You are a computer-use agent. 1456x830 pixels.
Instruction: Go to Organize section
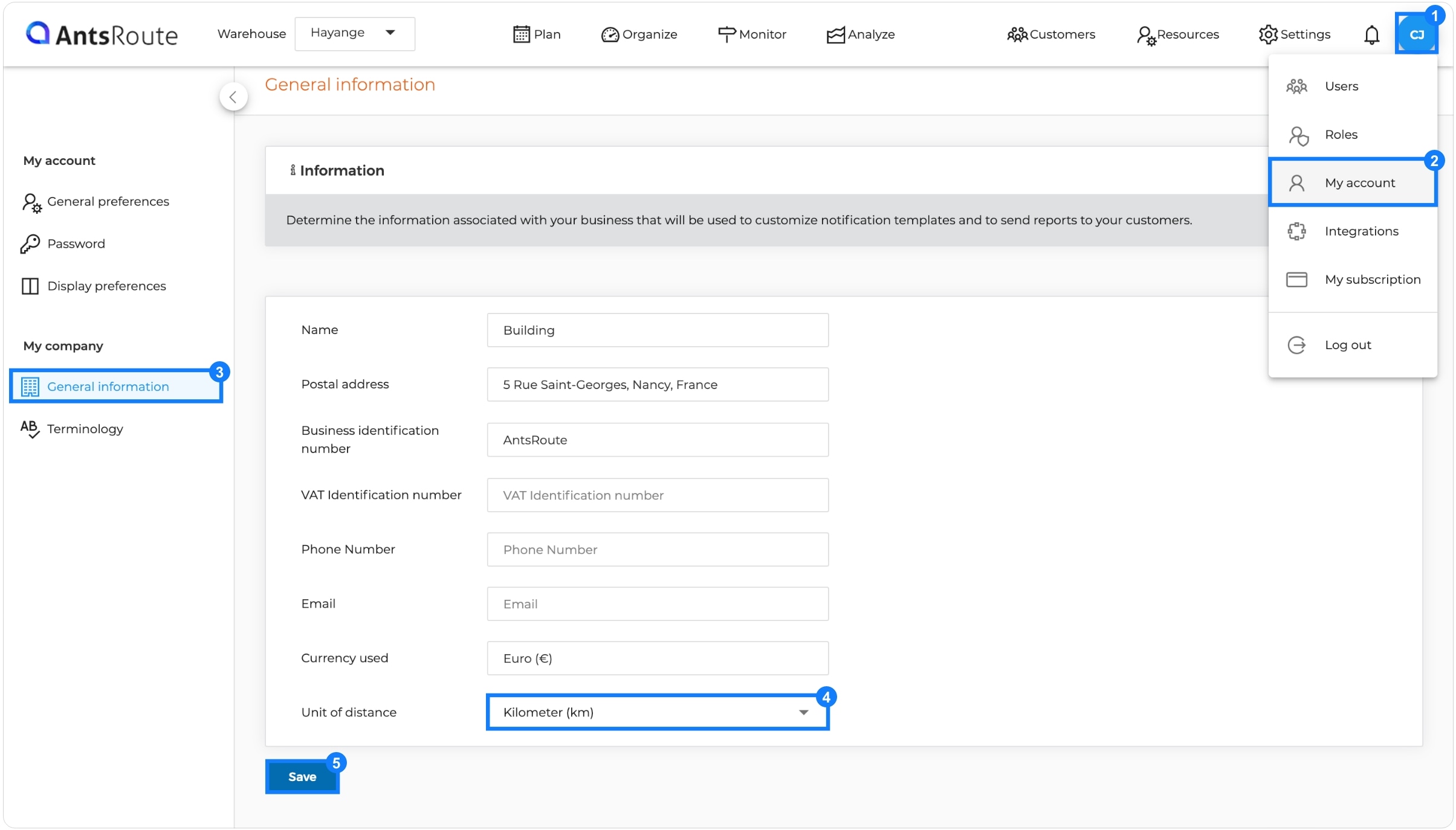[639, 34]
